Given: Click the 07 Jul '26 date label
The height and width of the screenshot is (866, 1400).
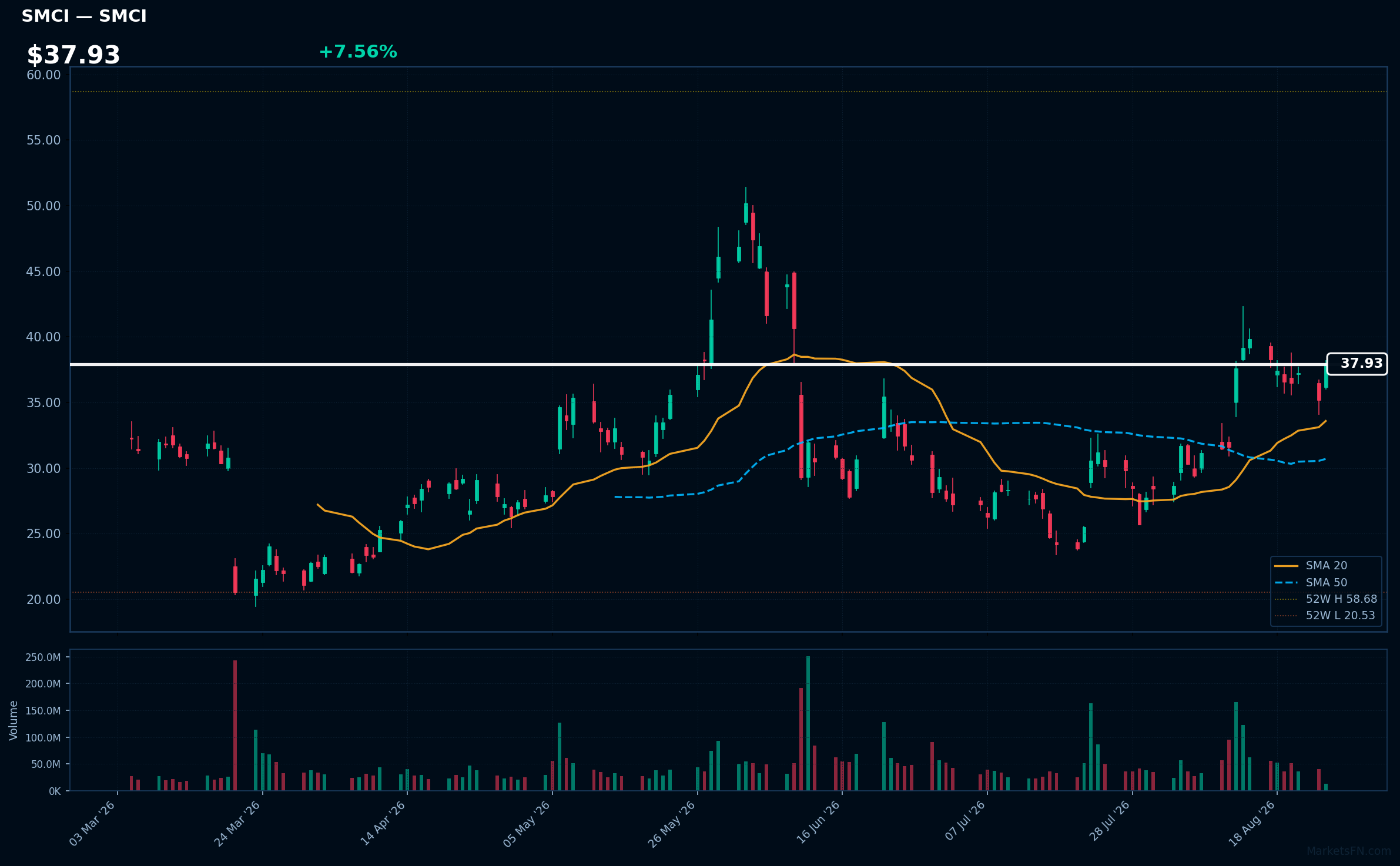Looking at the screenshot, I should (x=965, y=821).
